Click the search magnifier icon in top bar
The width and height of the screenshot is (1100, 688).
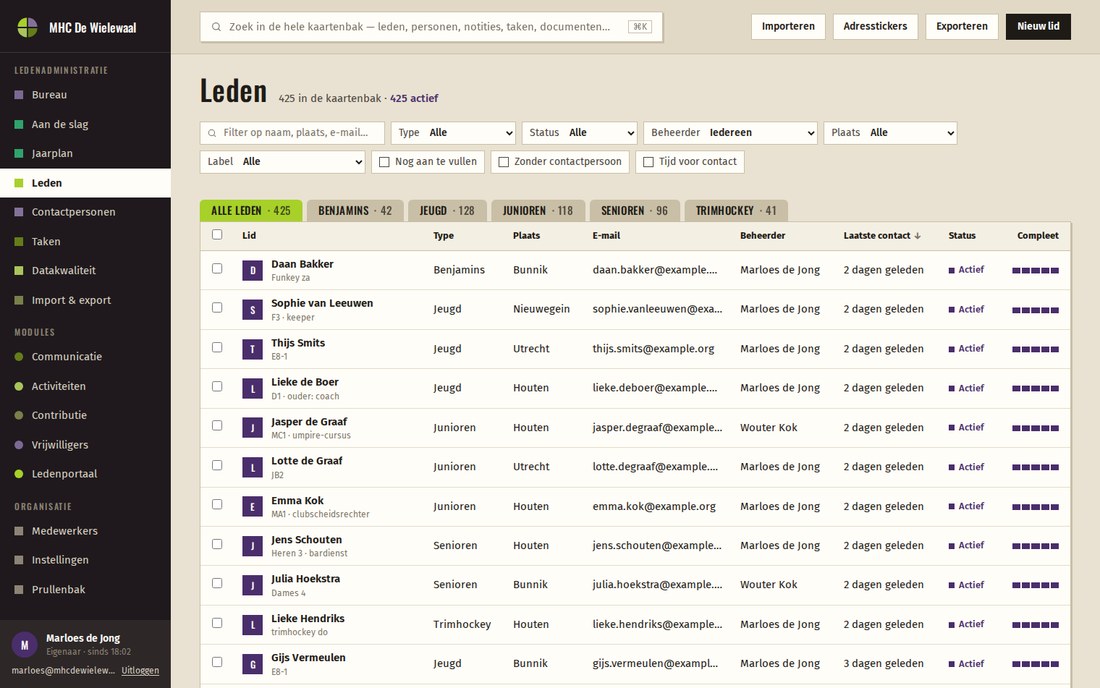[216, 27]
